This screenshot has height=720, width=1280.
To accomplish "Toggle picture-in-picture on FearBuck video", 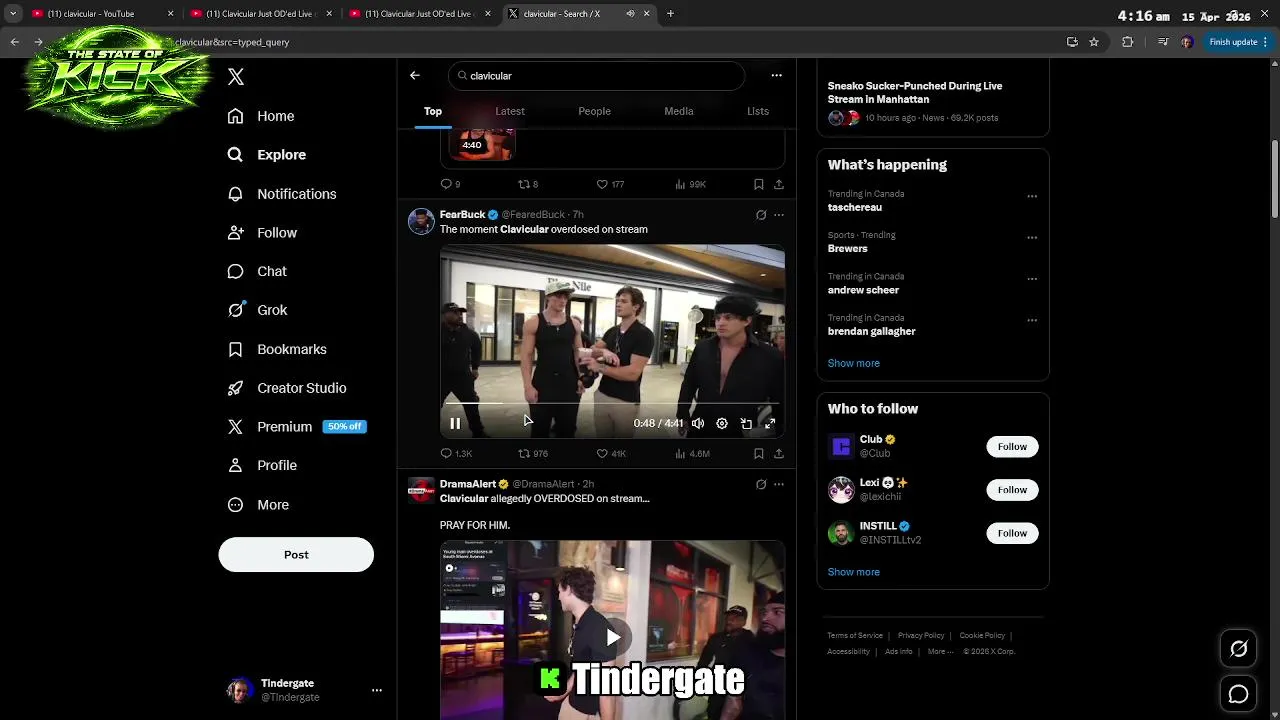I will pyautogui.click(x=746, y=424).
